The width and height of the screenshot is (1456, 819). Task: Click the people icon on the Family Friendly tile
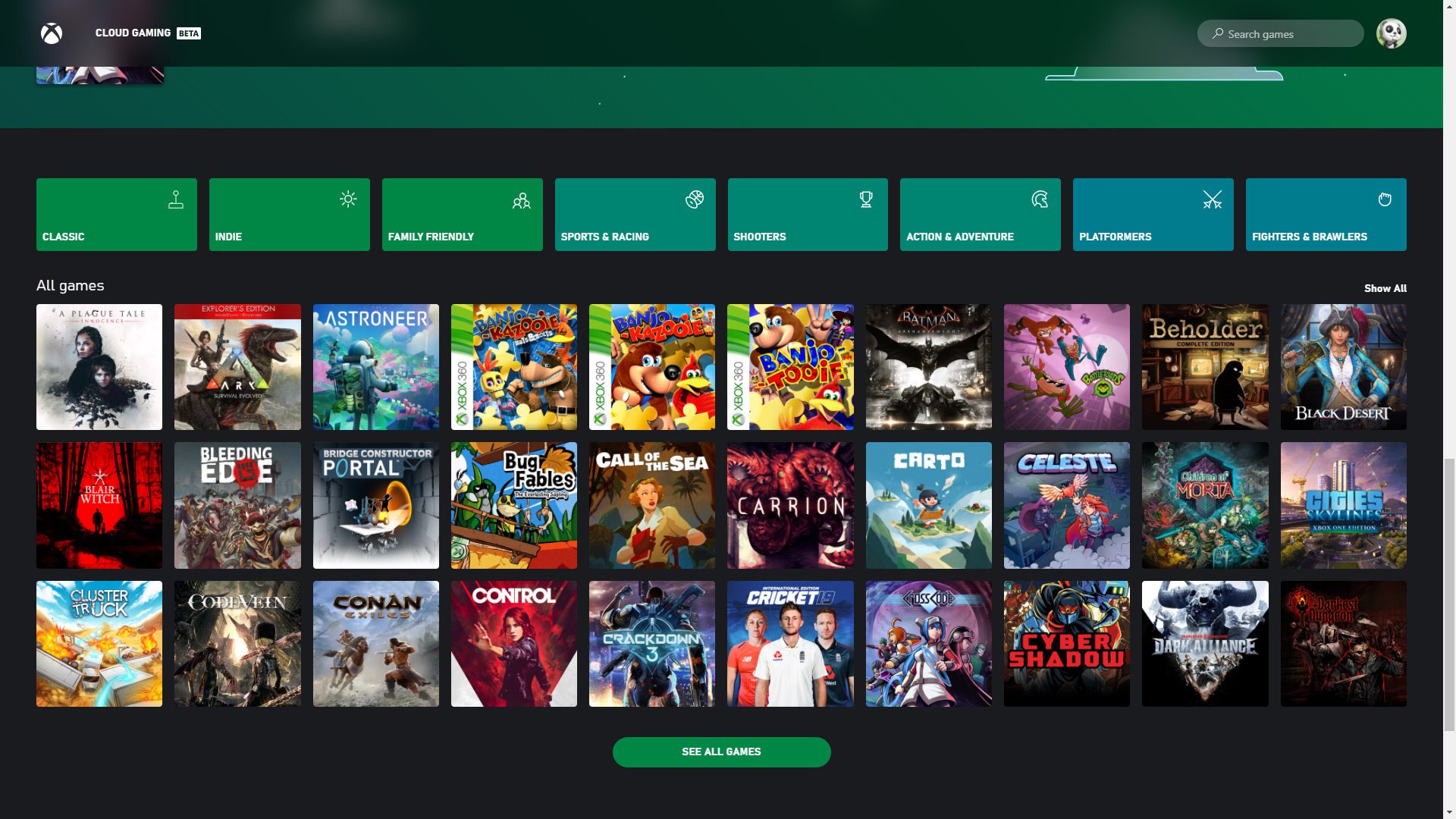pyautogui.click(x=521, y=200)
